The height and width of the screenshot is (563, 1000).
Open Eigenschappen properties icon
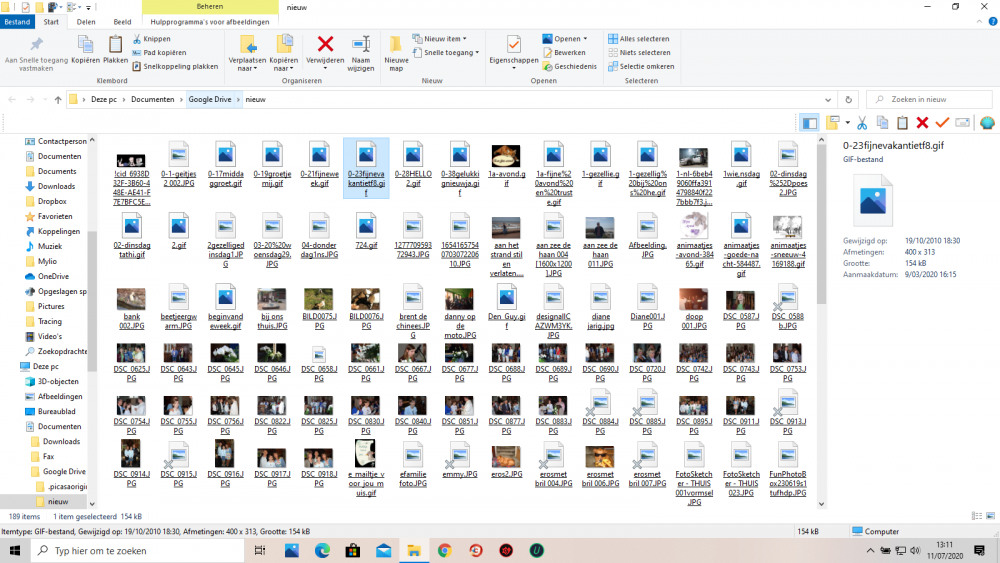[x=513, y=44]
